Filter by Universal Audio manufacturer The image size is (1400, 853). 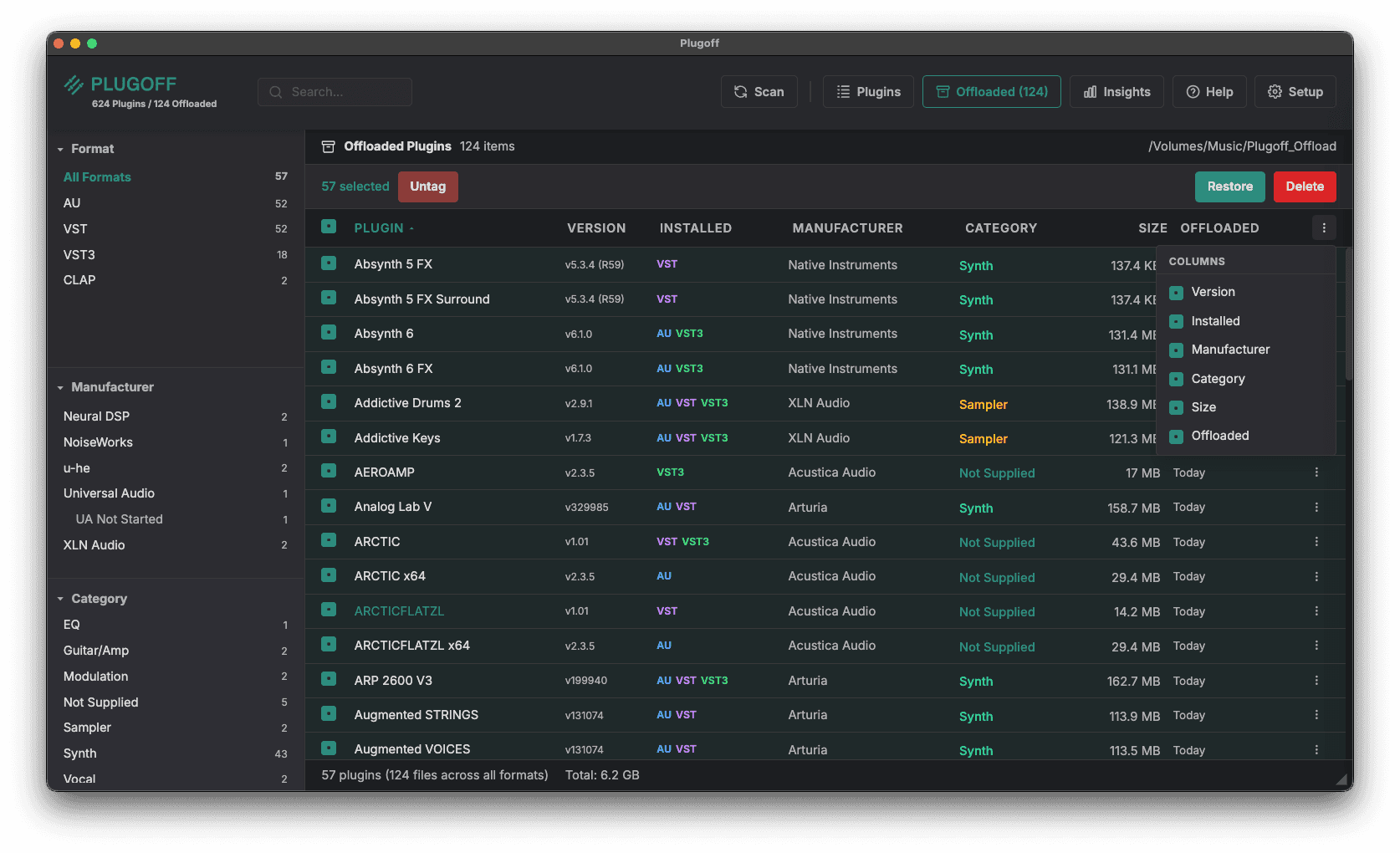click(176, 493)
